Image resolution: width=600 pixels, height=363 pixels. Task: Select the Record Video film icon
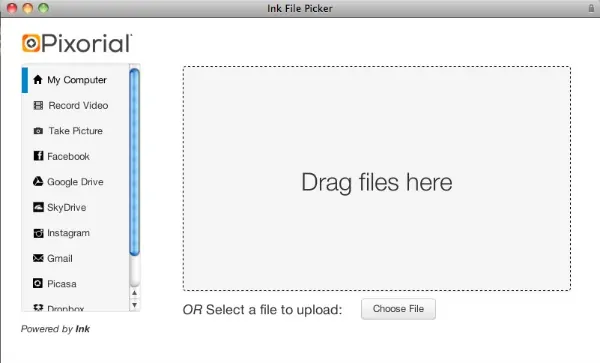click(x=38, y=105)
